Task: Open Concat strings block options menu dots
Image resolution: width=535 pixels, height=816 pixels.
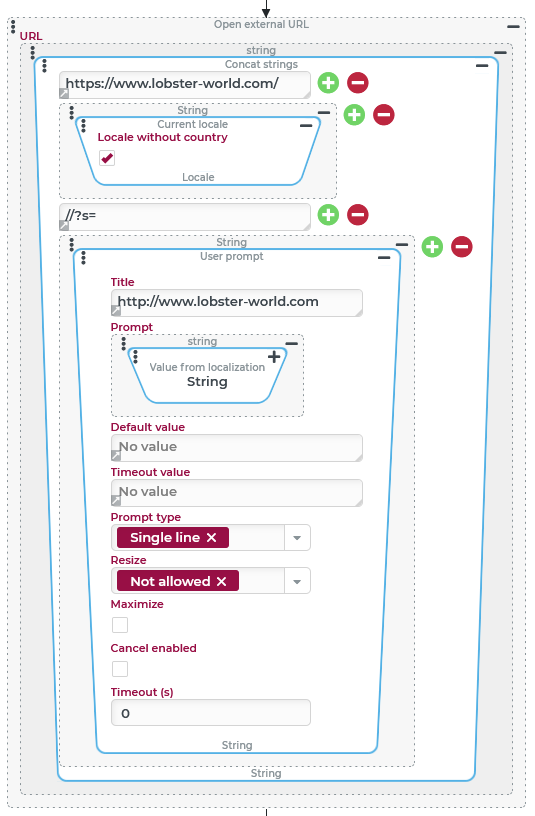Action: [x=45, y=66]
